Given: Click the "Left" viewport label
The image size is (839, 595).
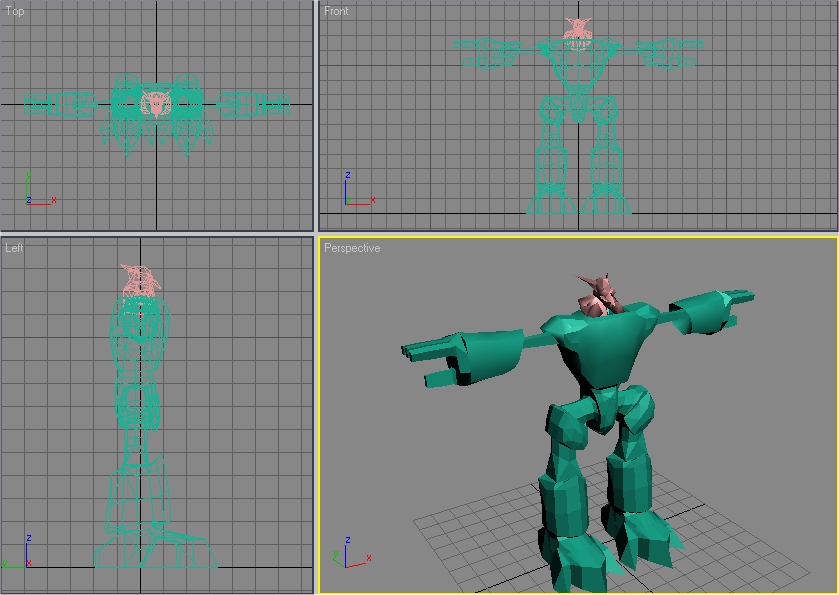Looking at the screenshot, I should 14,248.
